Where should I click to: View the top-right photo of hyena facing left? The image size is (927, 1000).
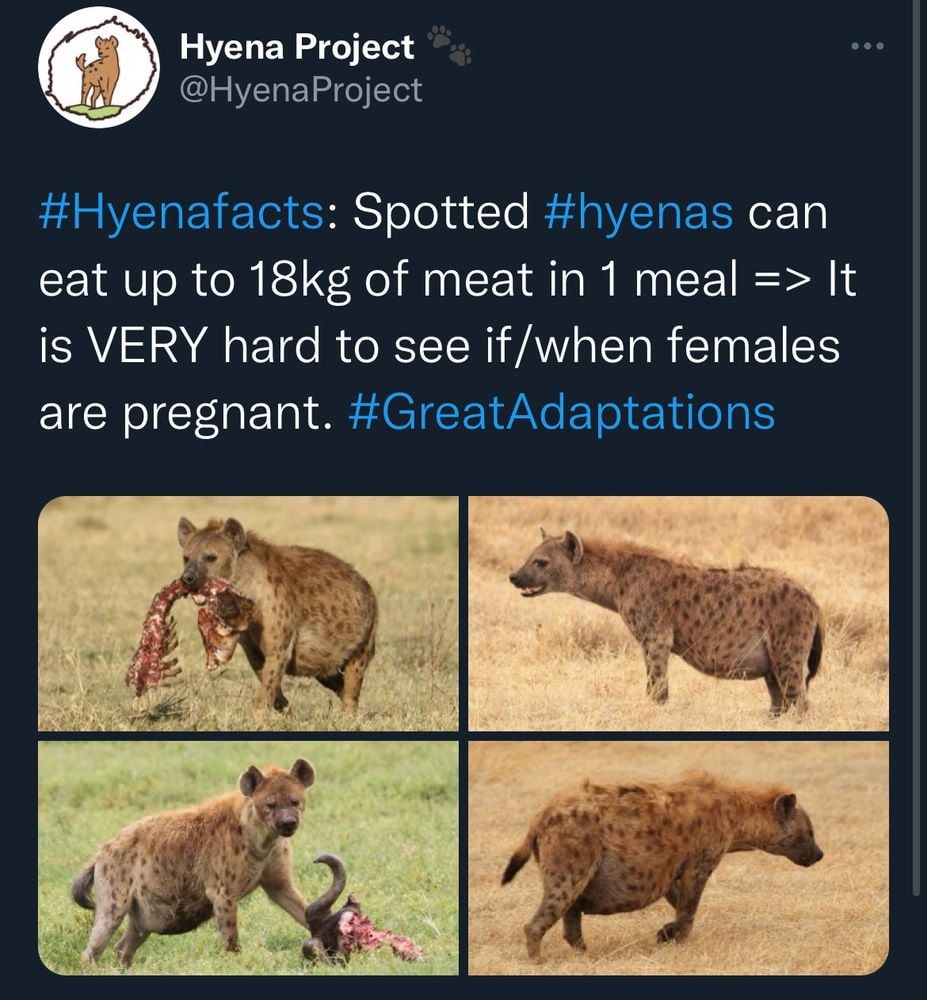point(678,613)
